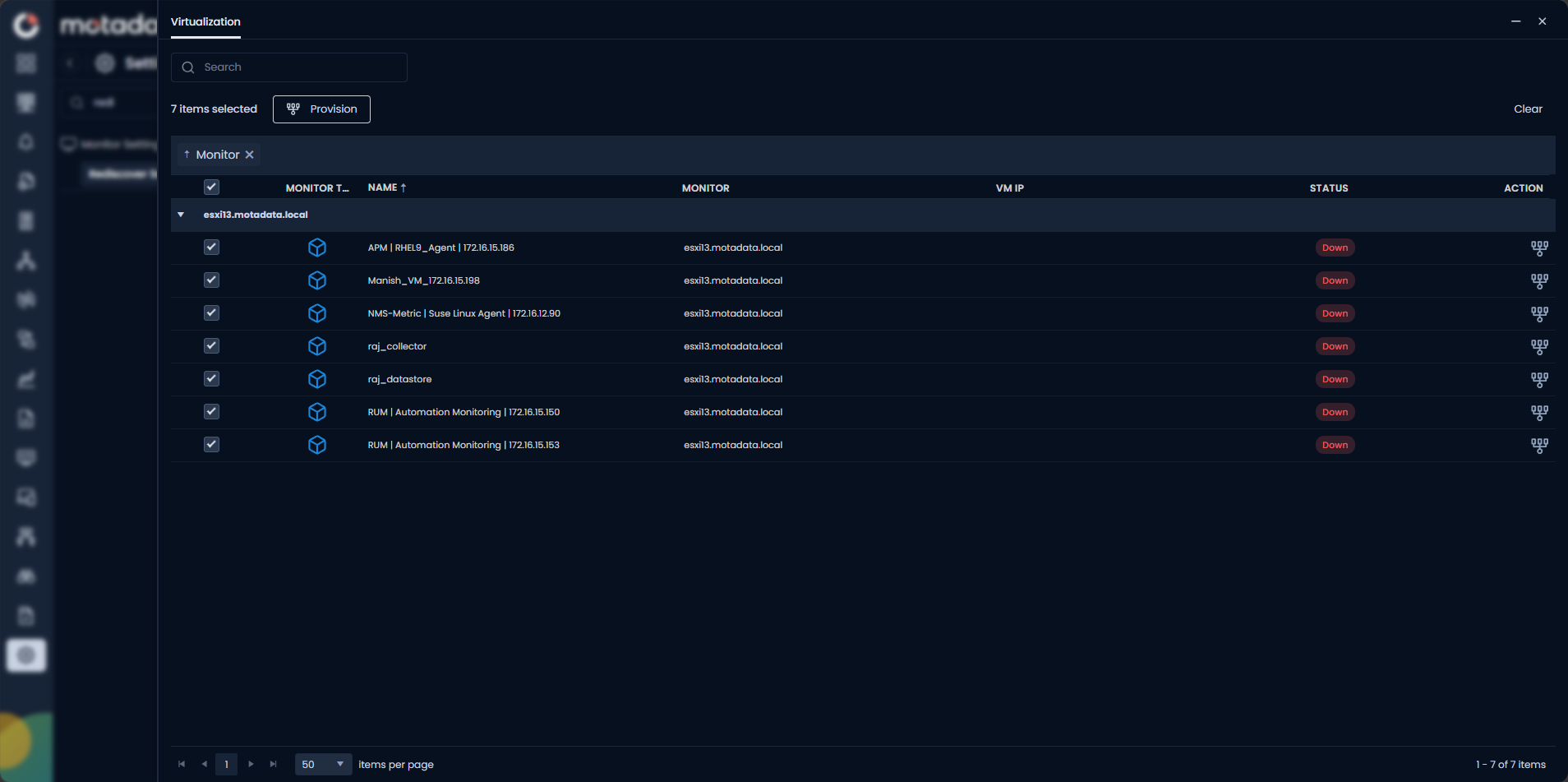
Task: Click the highlighted settings icon in left sidebar
Action: click(x=26, y=655)
